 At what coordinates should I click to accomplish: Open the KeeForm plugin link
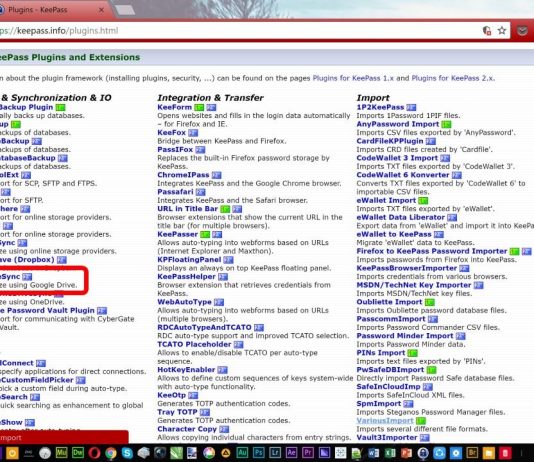point(174,107)
